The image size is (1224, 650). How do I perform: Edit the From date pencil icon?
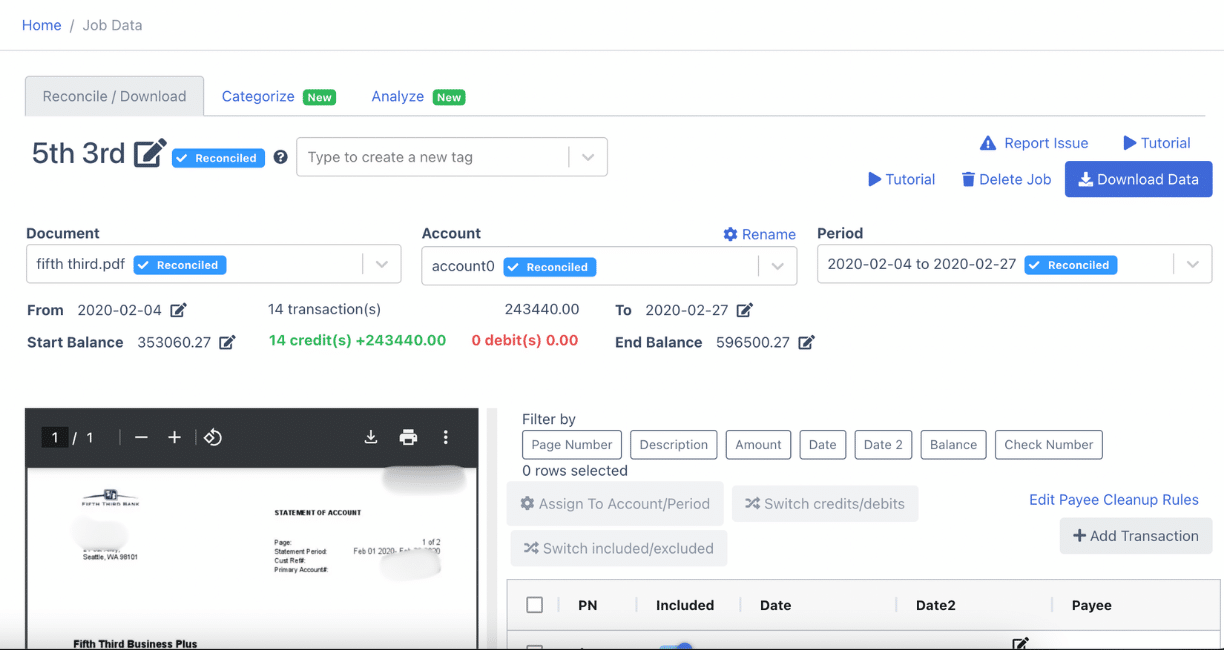click(178, 310)
